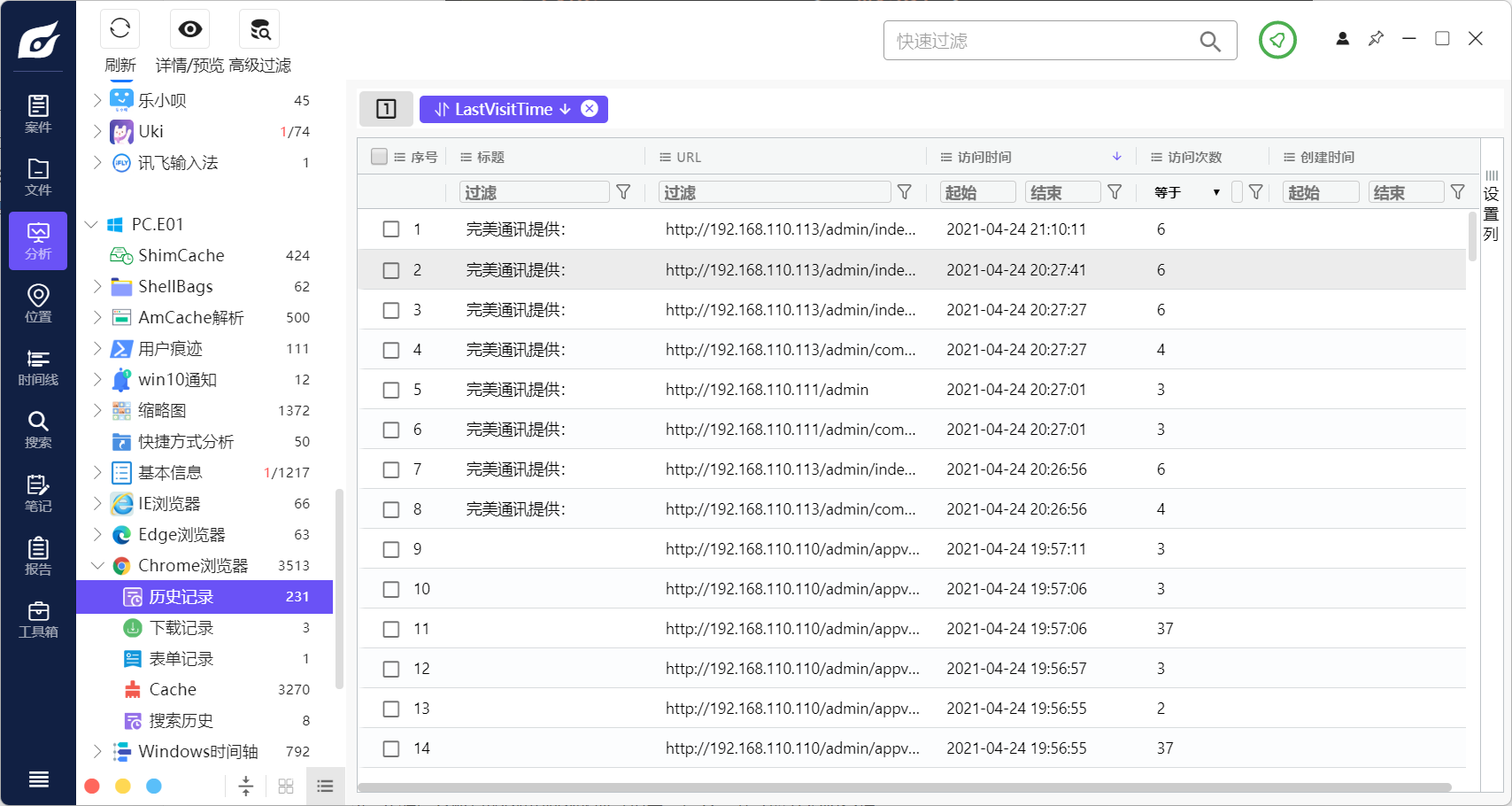The width and height of the screenshot is (1512, 806).
Task: Toggle the select-all checkbox in header
Action: click(379, 157)
